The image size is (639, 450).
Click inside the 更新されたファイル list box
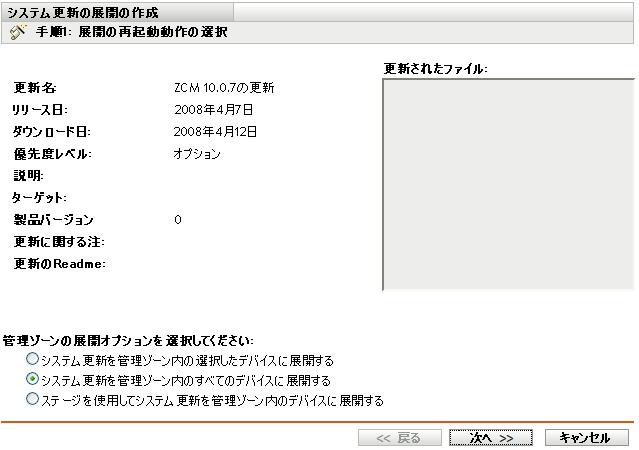tap(508, 184)
